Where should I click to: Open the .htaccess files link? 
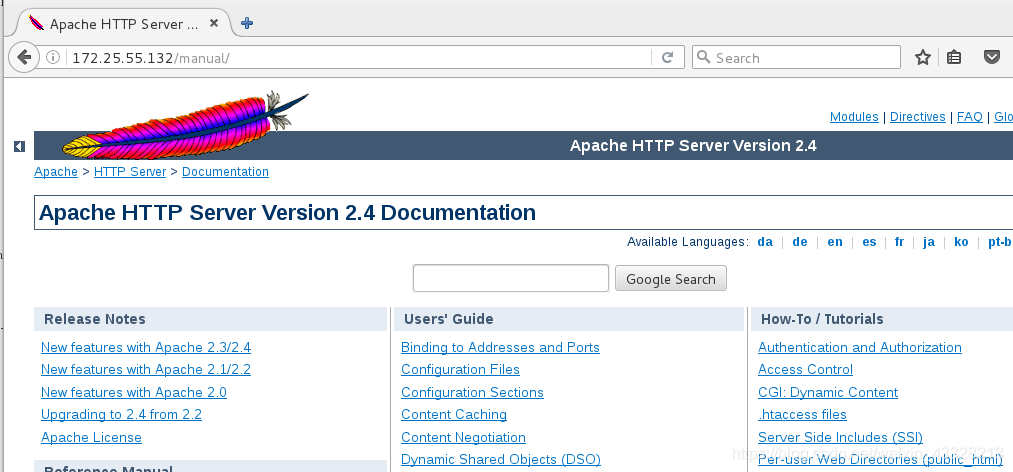pyautogui.click(x=802, y=415)
